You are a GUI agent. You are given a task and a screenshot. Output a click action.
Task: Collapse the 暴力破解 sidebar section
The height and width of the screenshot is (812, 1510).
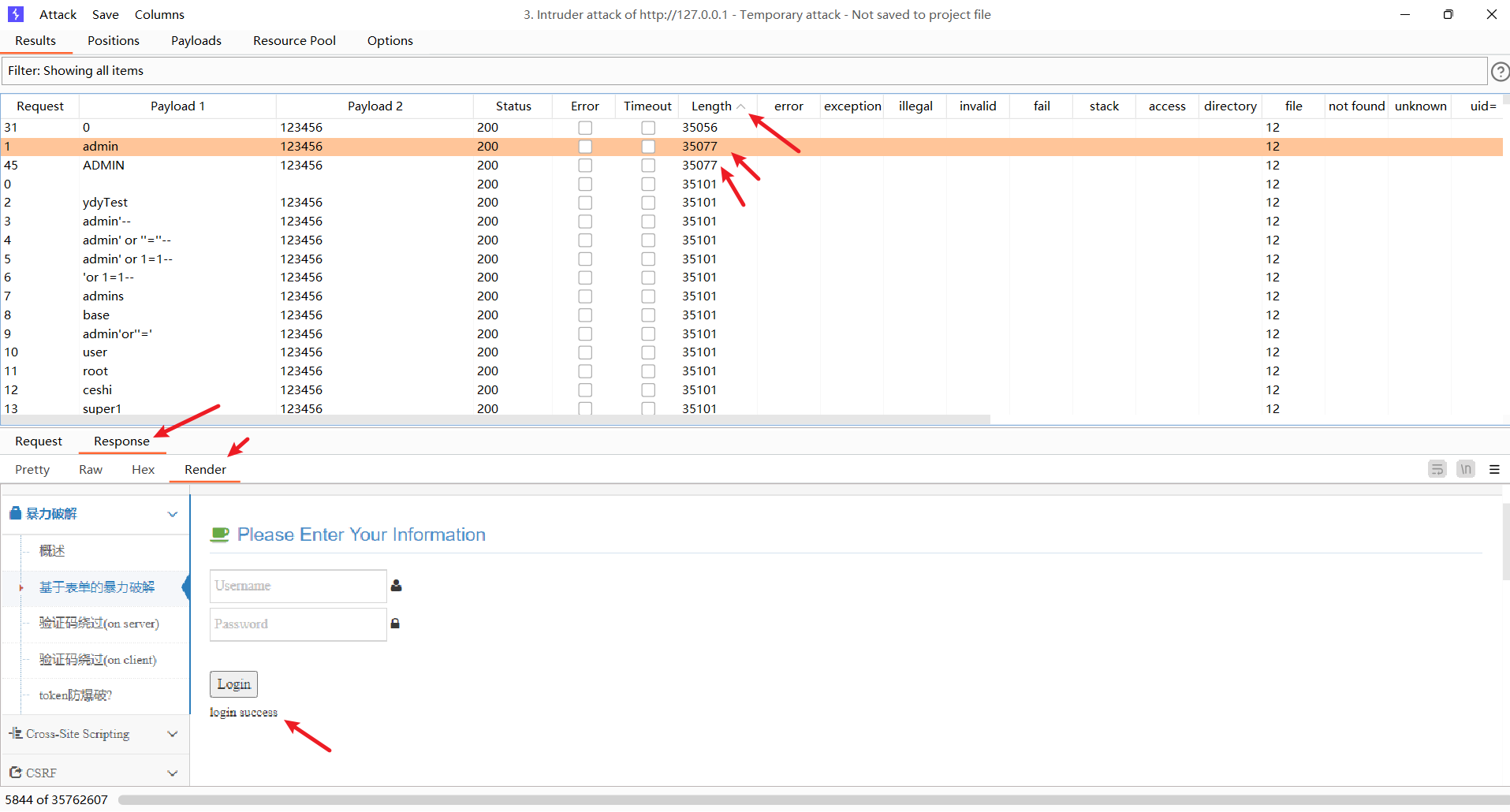point(172,514)
